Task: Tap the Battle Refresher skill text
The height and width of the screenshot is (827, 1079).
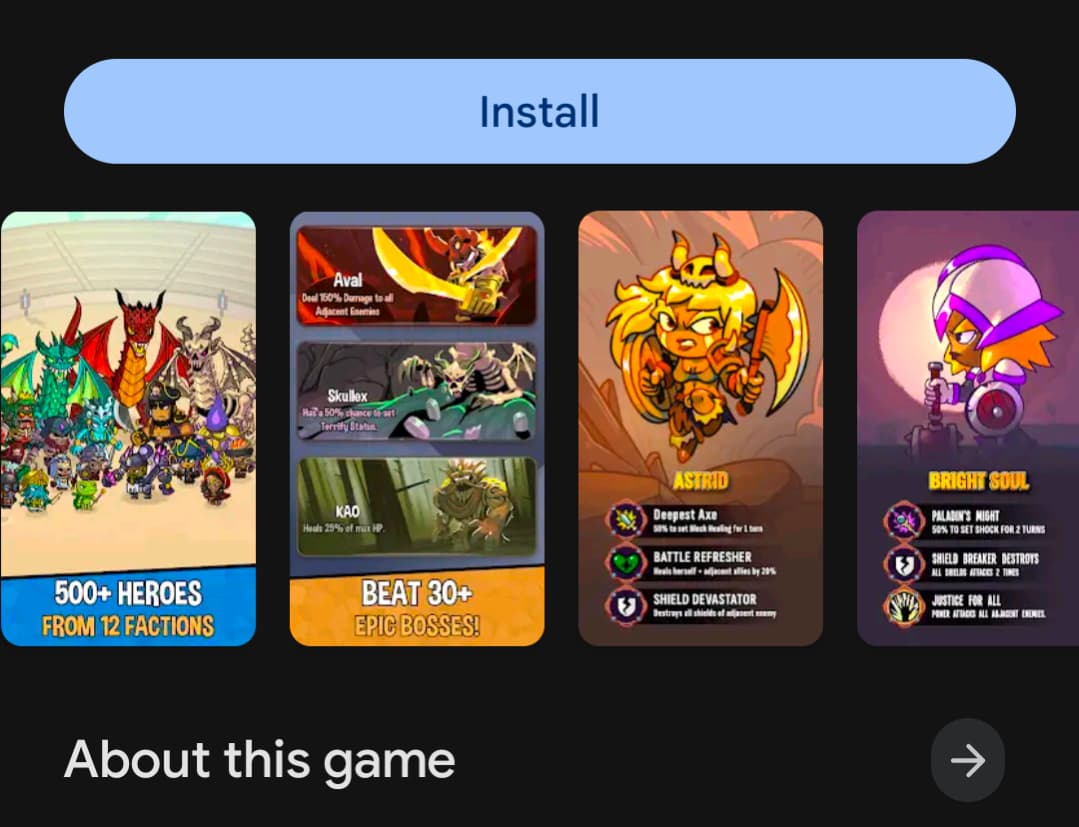Action: 702,557
